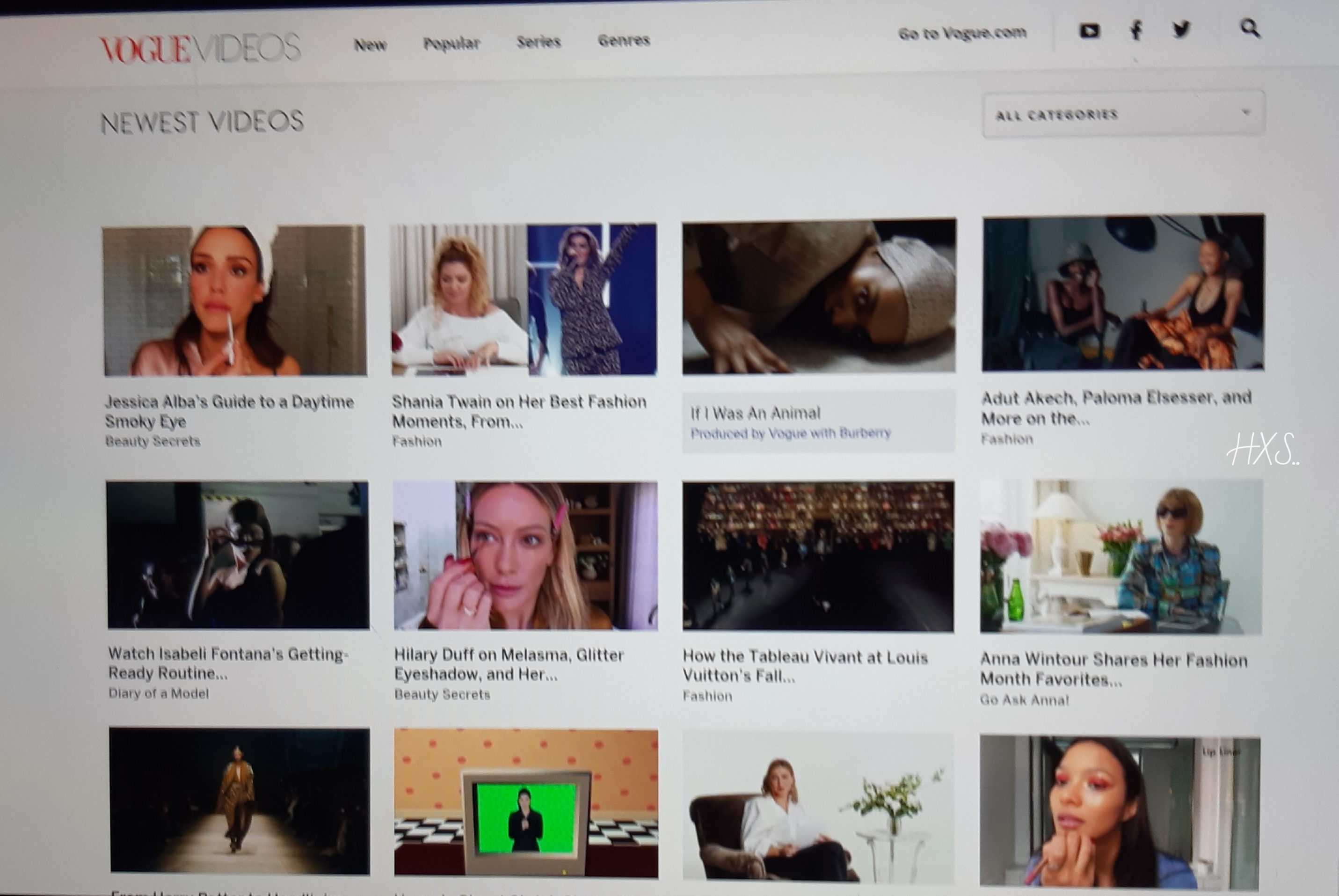Open the Genres navigation item
1339x896 pixels.
click(x=624, y=40)
